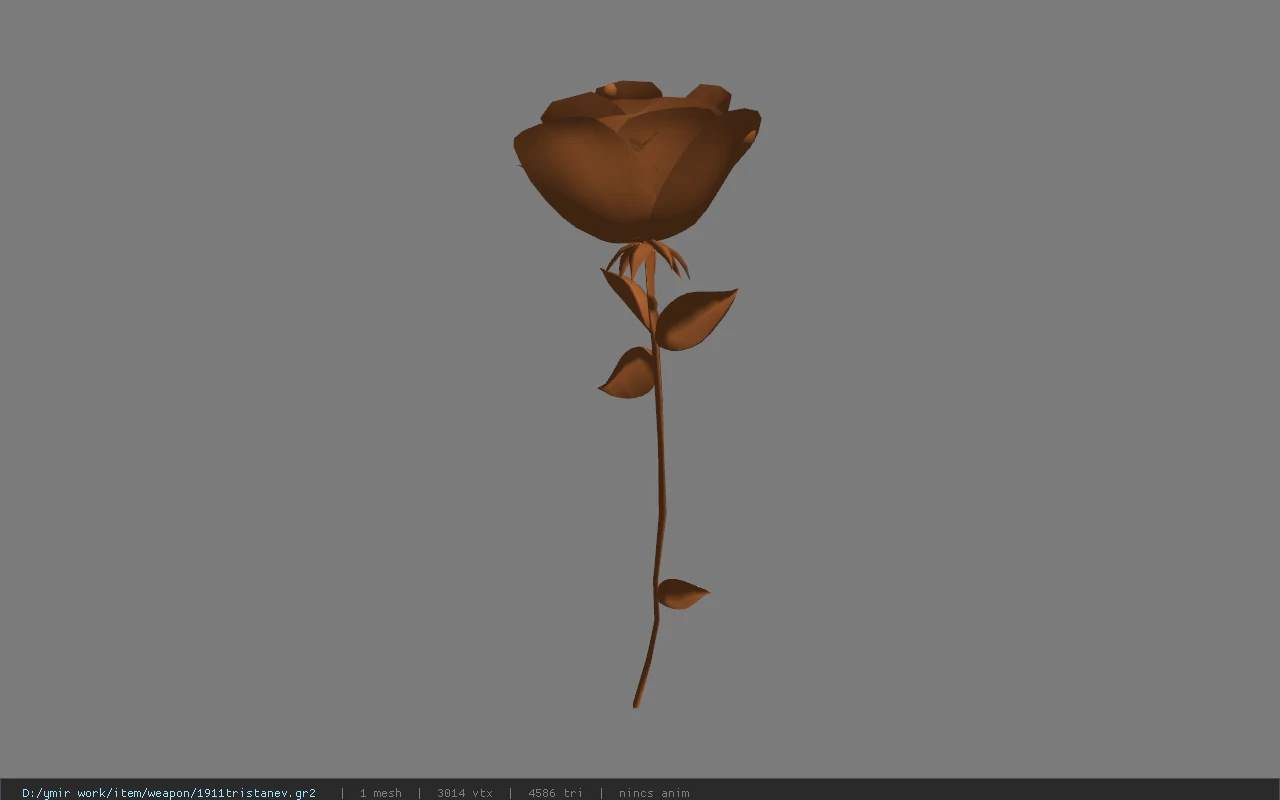Click the '1 mesh' status entry
1280x800 pixels.
coord(381,793)
